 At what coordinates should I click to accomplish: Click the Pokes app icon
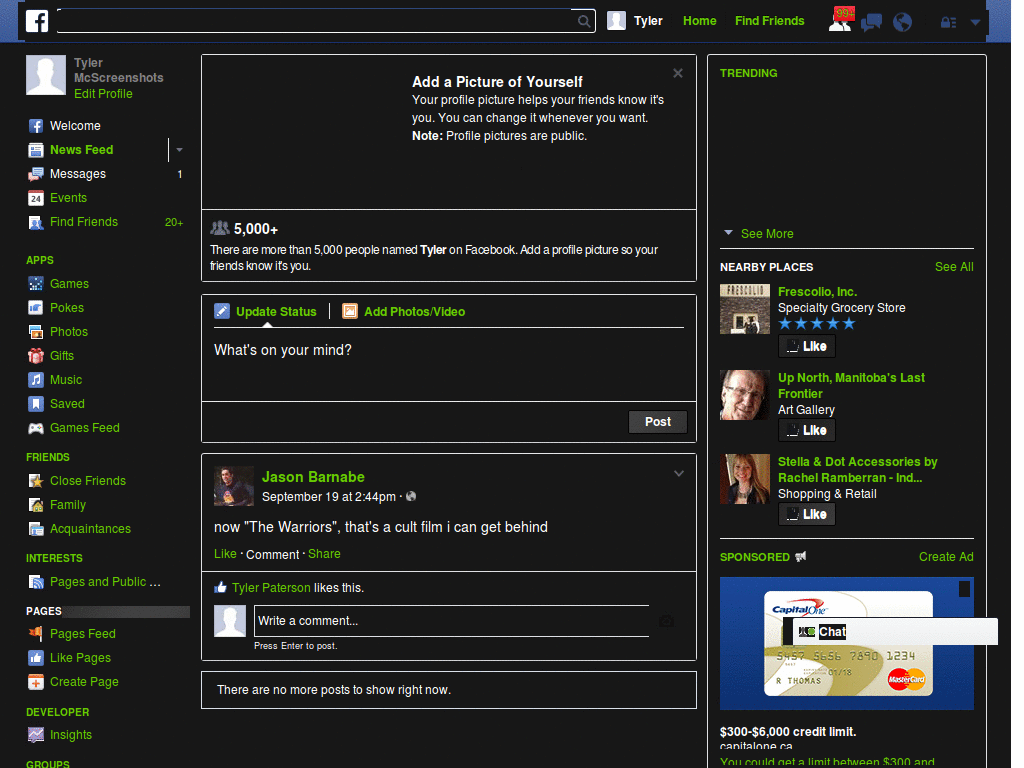(x=36, y=308)
